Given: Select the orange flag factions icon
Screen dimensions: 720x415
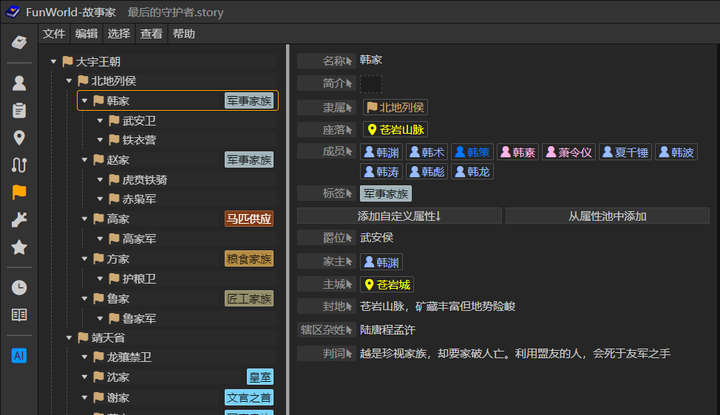Looking at the screenshot, I should coord(19,192).
